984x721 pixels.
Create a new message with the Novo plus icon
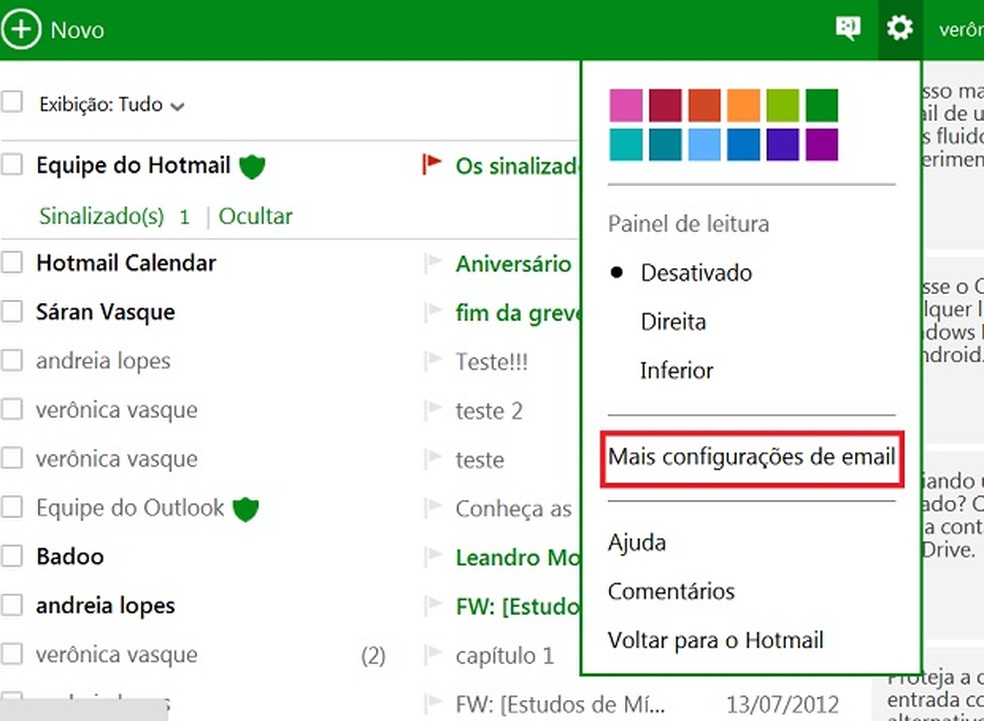(21, 29)
